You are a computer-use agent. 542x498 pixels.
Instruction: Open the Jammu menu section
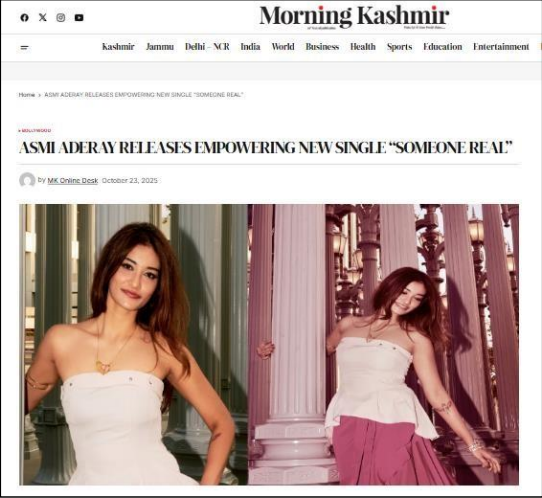[160, 47]
